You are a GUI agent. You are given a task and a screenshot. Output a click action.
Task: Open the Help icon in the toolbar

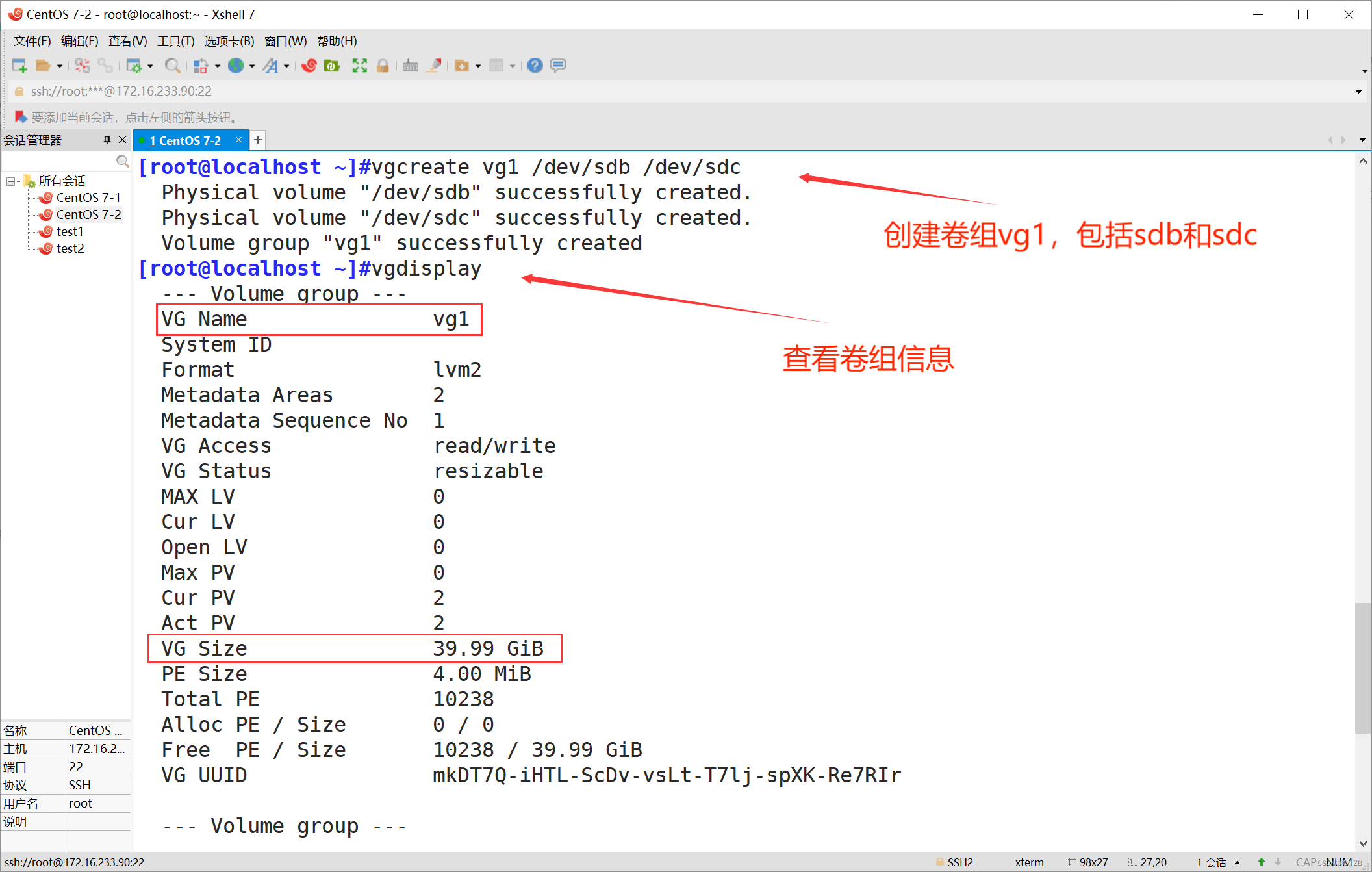[x=536, y=66]
